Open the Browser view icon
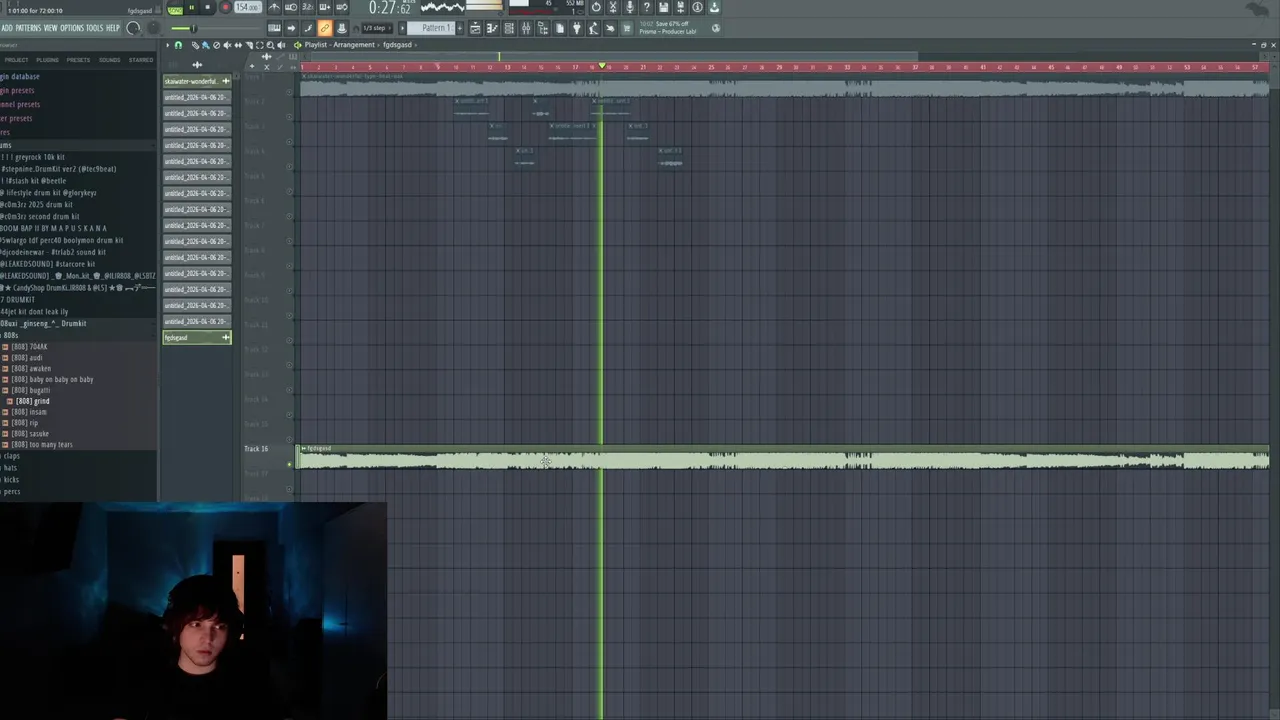 [543, 28]
